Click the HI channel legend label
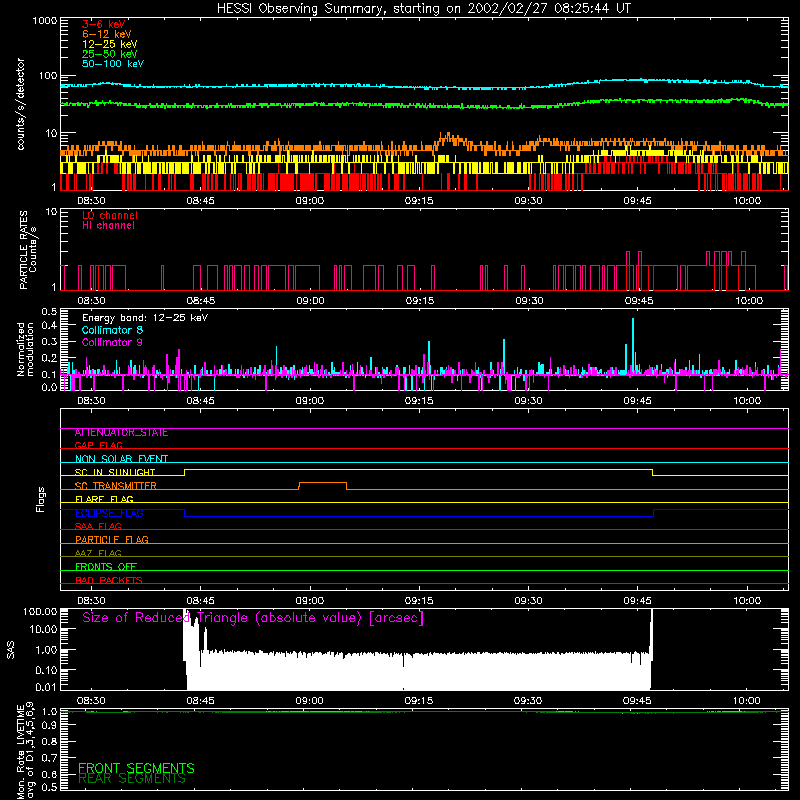Screen dimensions: 800x800 point(108,226)
